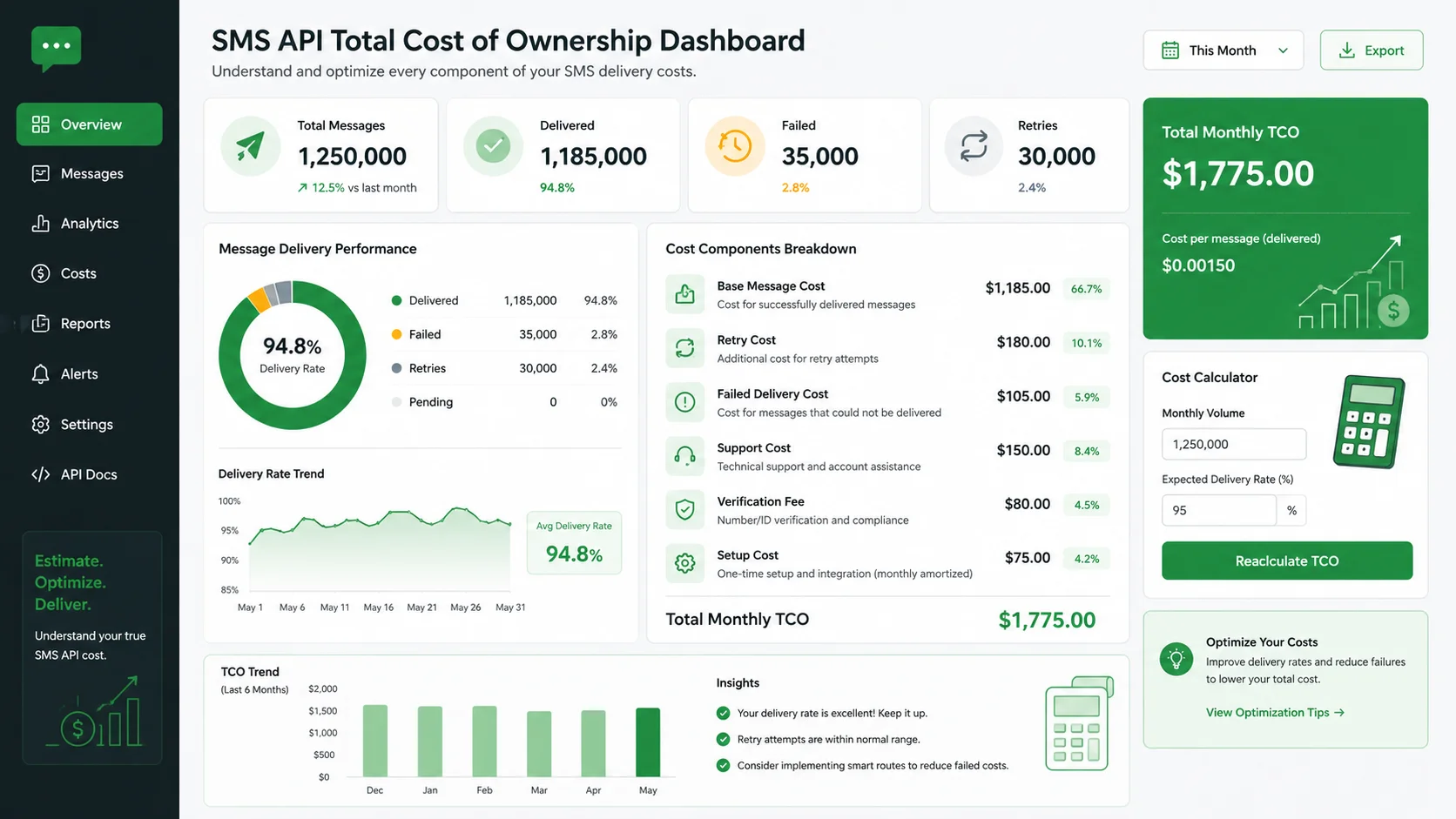Open the API Docs page
This screenshot has width=1456, height=819.
[89, 474]
